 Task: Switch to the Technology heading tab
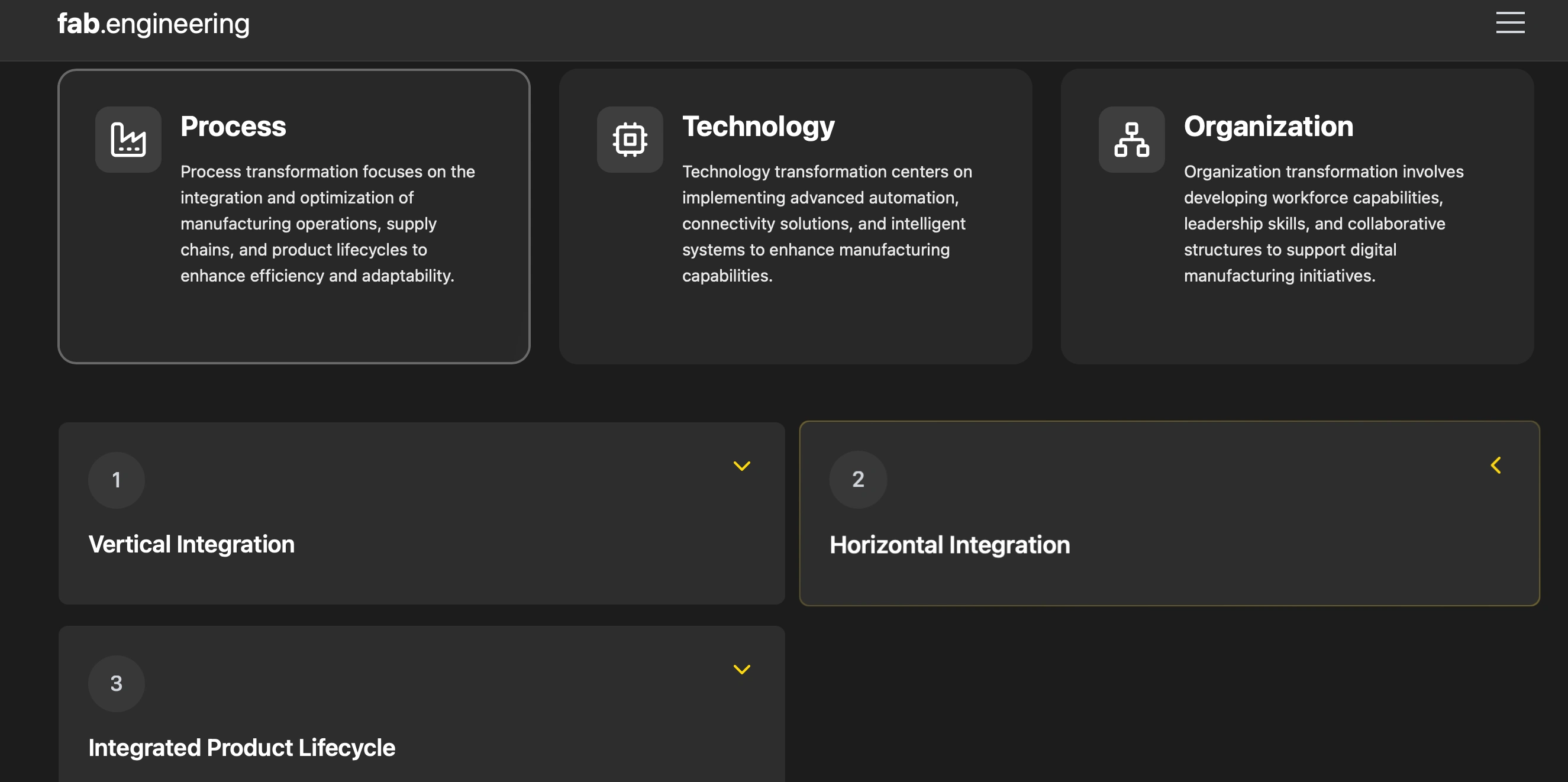[758, 127]
